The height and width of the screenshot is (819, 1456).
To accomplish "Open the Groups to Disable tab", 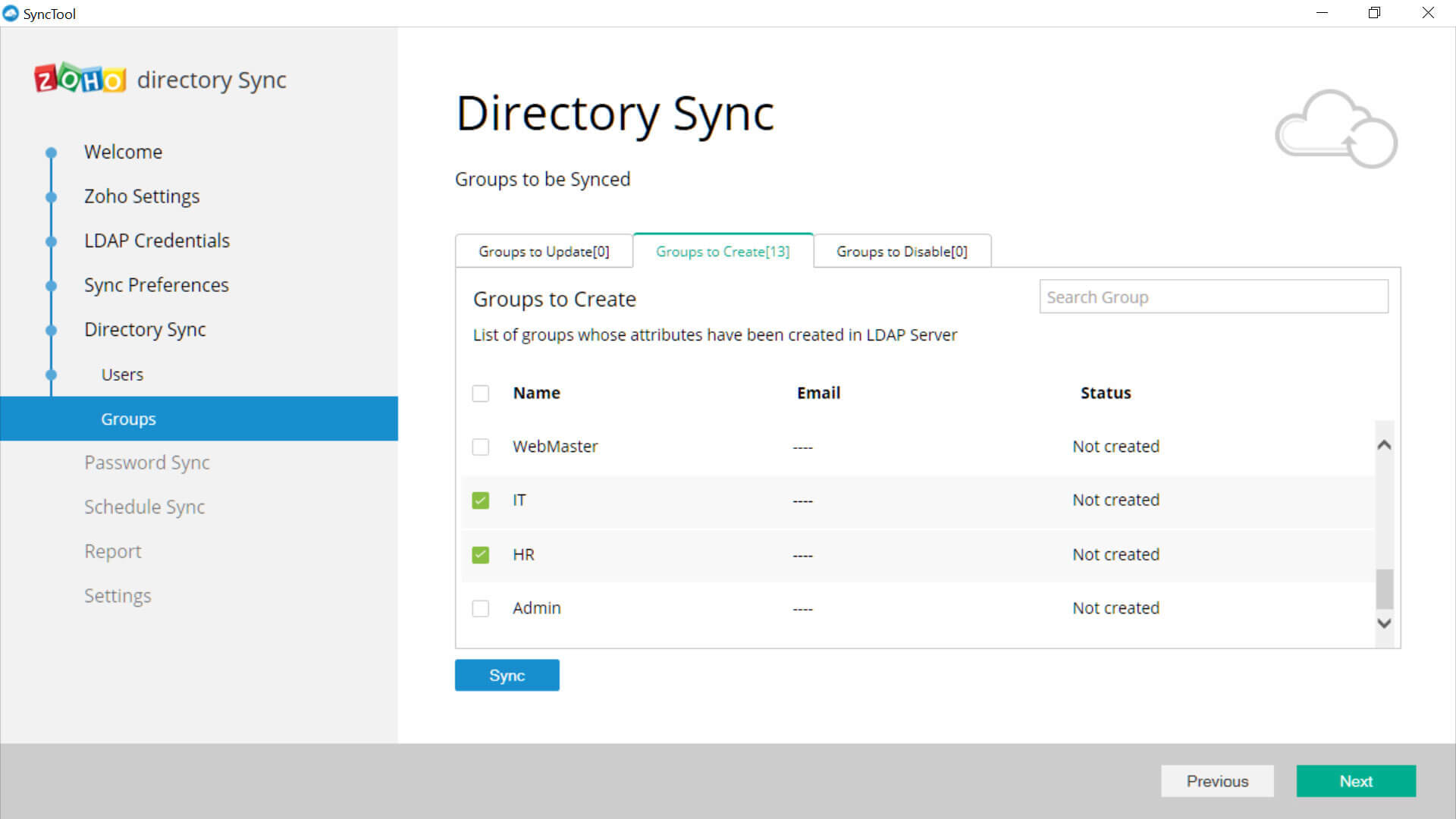I will (902, 252).
